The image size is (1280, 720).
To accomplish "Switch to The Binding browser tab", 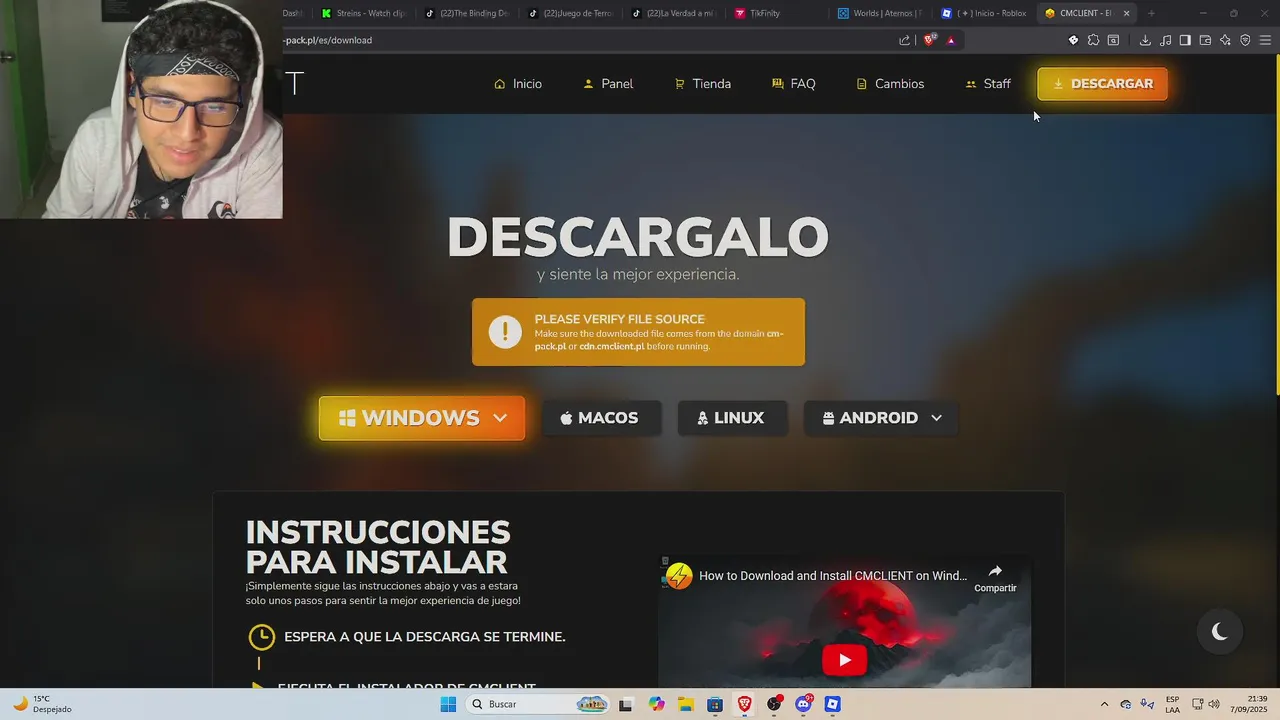I will click(x=468, y=13).
